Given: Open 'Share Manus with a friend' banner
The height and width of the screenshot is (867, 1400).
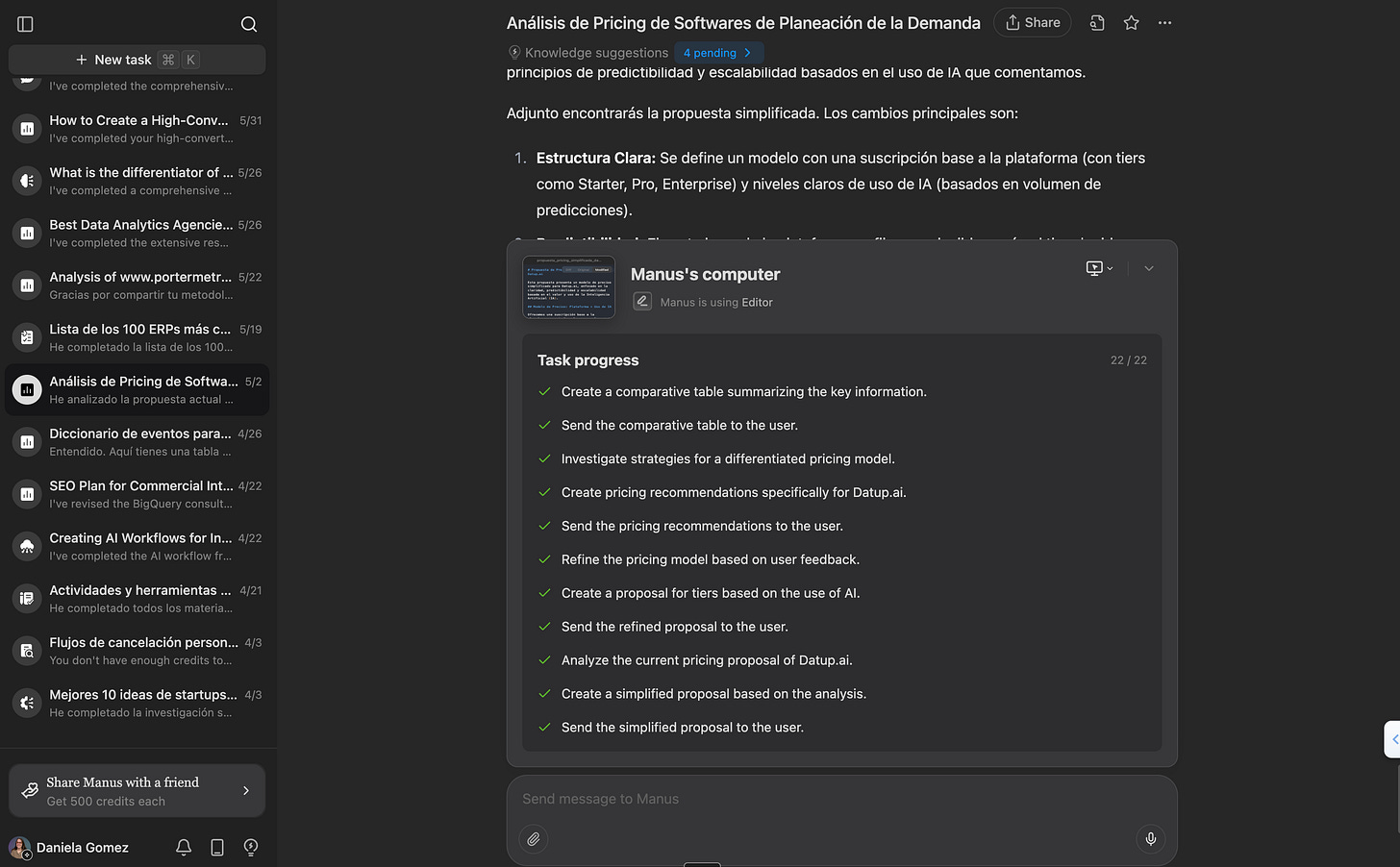Looking at the screenshot, I should pos(137,791).
